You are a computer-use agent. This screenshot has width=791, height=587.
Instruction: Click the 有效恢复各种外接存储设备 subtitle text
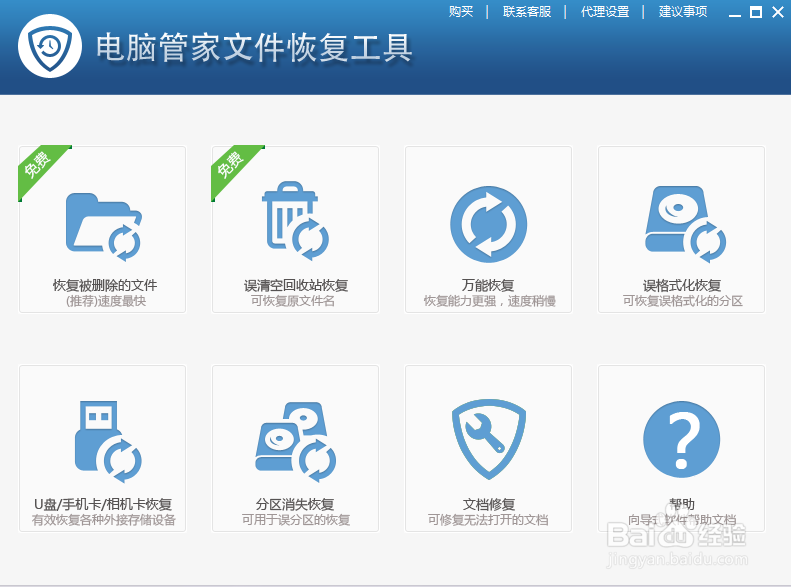[103, 520]
